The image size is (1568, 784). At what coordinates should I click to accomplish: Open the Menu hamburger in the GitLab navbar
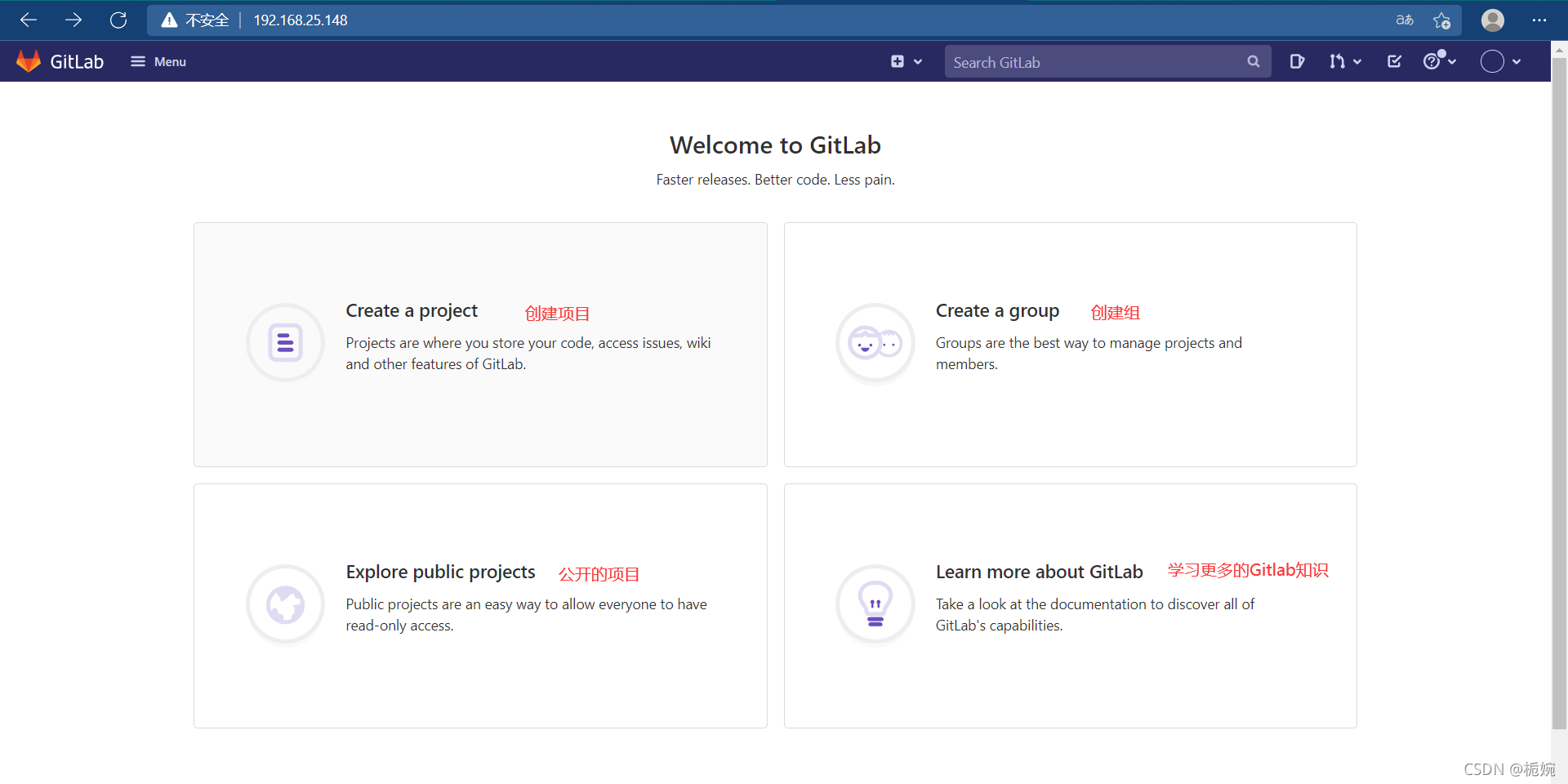(x=158, y=61)
